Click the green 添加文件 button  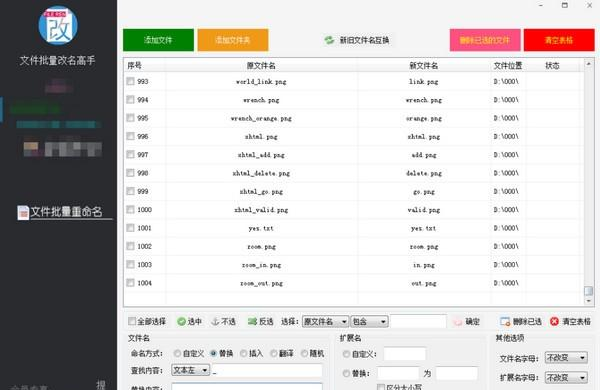click(x=158, y=40)
